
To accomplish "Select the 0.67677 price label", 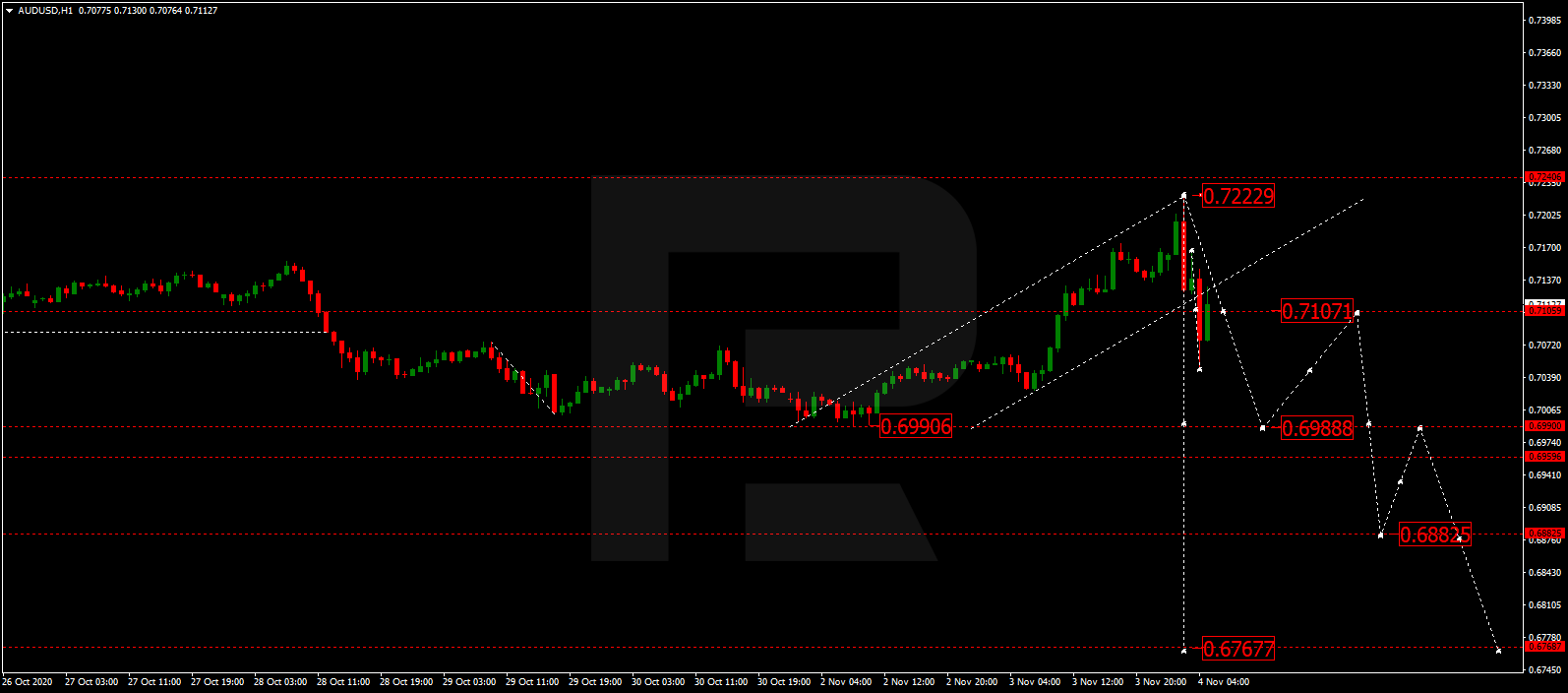I will pos(1238,649).
